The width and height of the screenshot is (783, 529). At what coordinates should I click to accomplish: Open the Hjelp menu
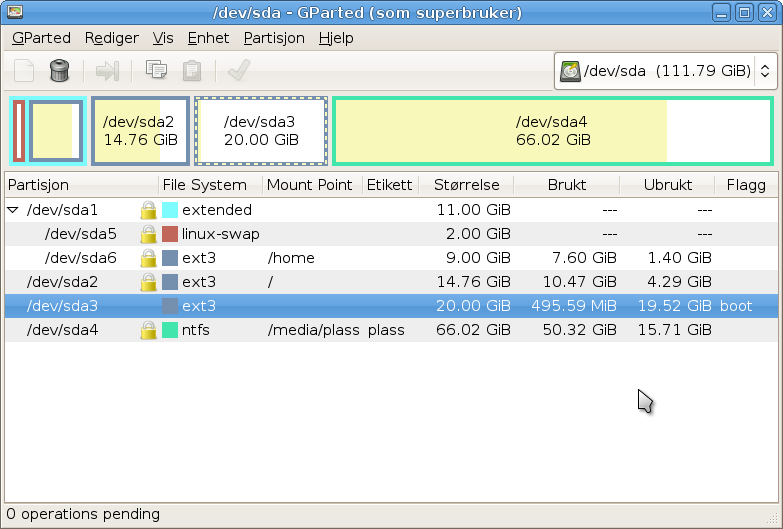tap(336, 38)
